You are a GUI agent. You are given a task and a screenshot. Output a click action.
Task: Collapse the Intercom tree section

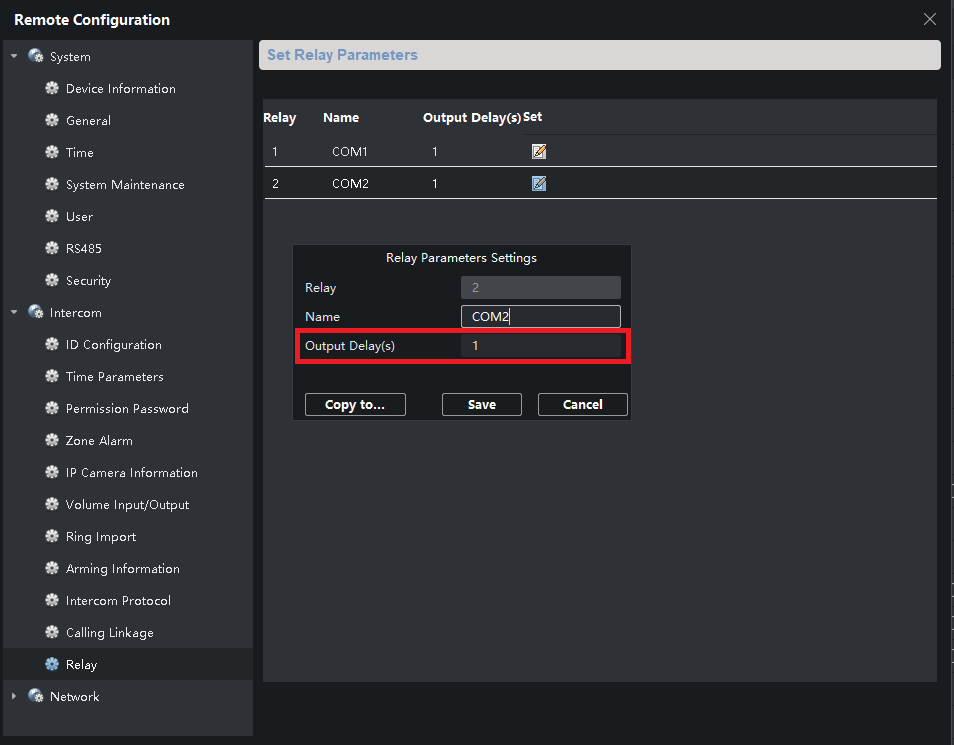click(14, 313)
